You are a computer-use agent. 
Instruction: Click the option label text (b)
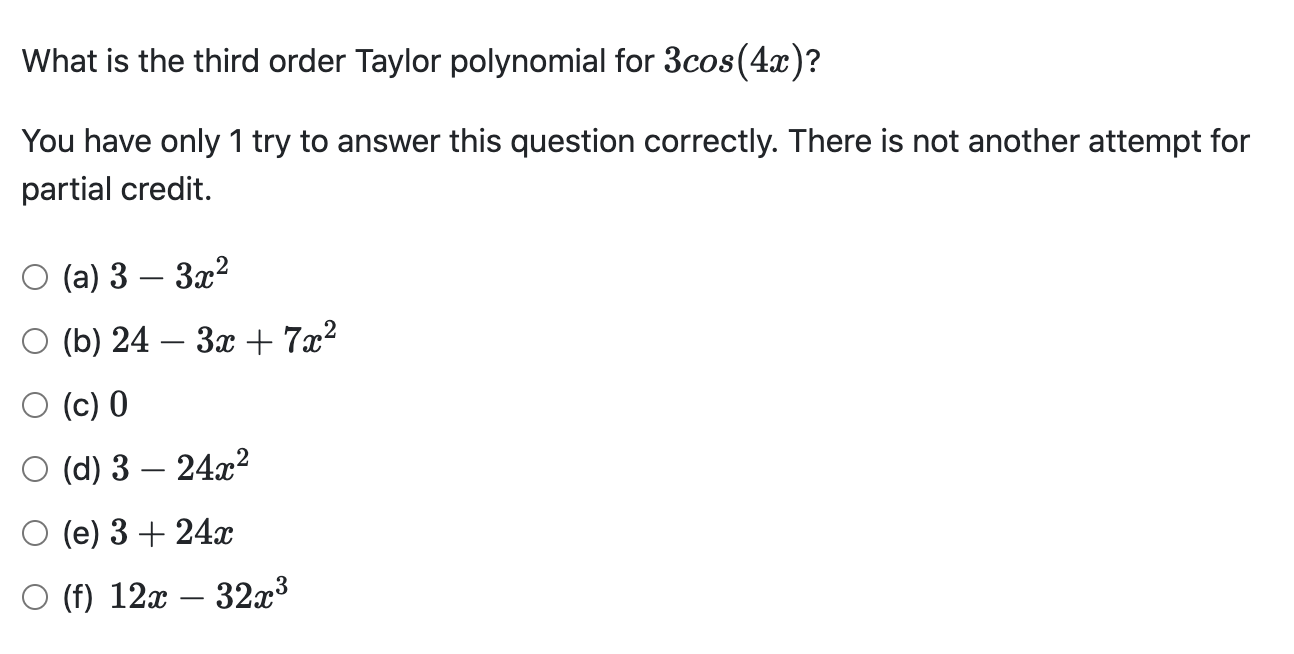click(81, 340)
